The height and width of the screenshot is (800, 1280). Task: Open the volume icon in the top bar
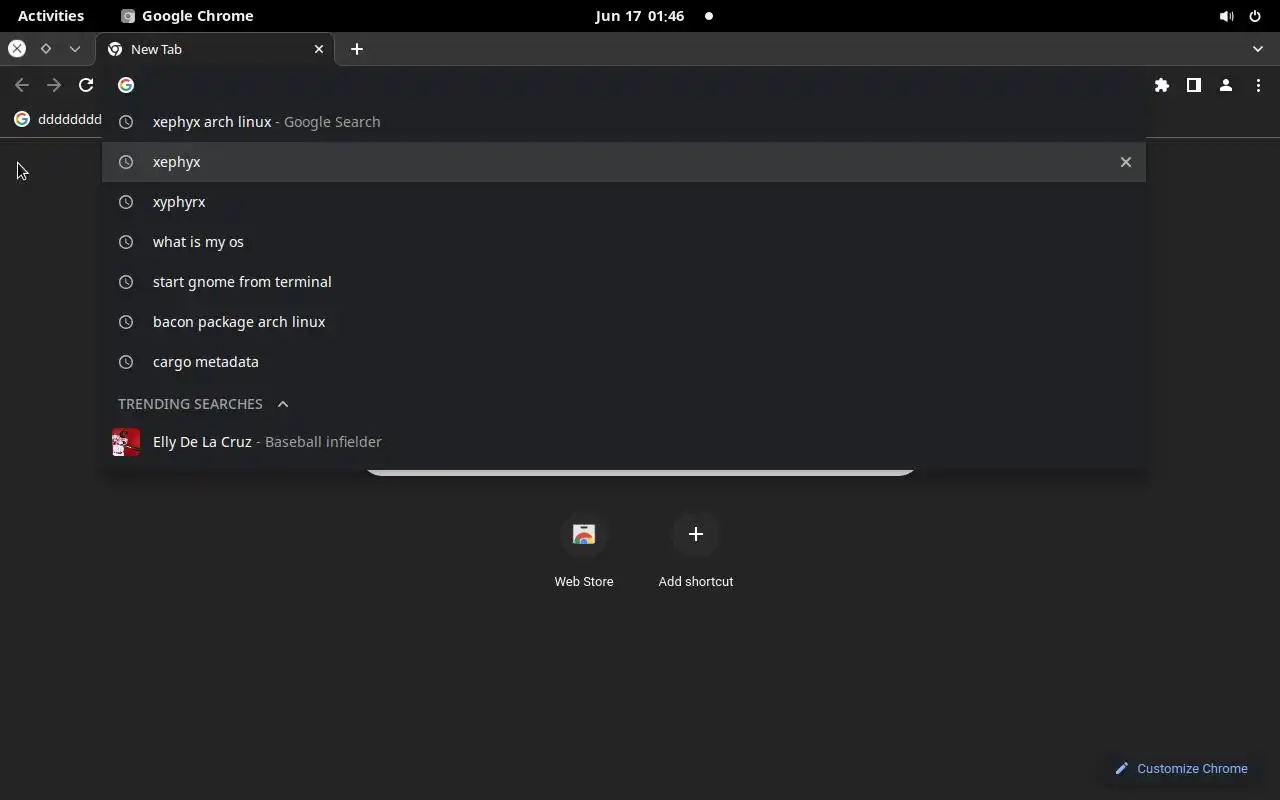coord(1226,16)
